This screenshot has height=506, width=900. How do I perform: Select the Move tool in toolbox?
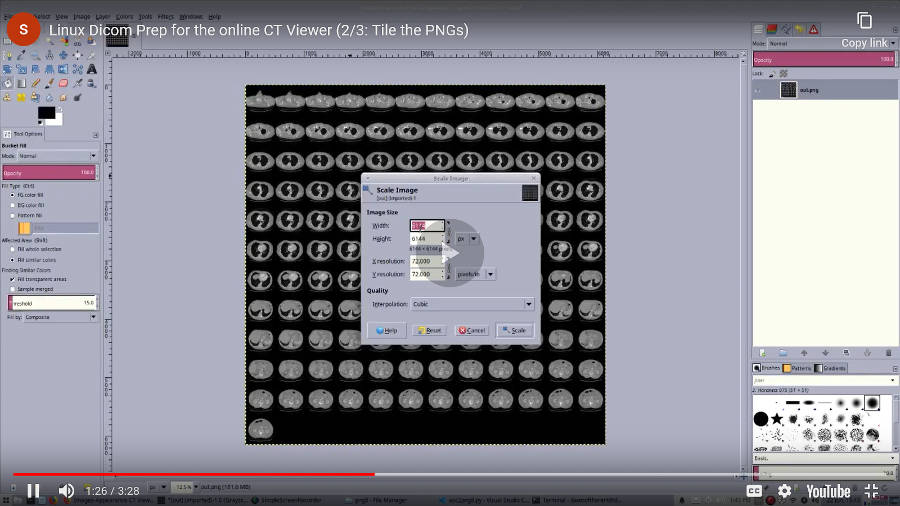click(x=63, y=55)
